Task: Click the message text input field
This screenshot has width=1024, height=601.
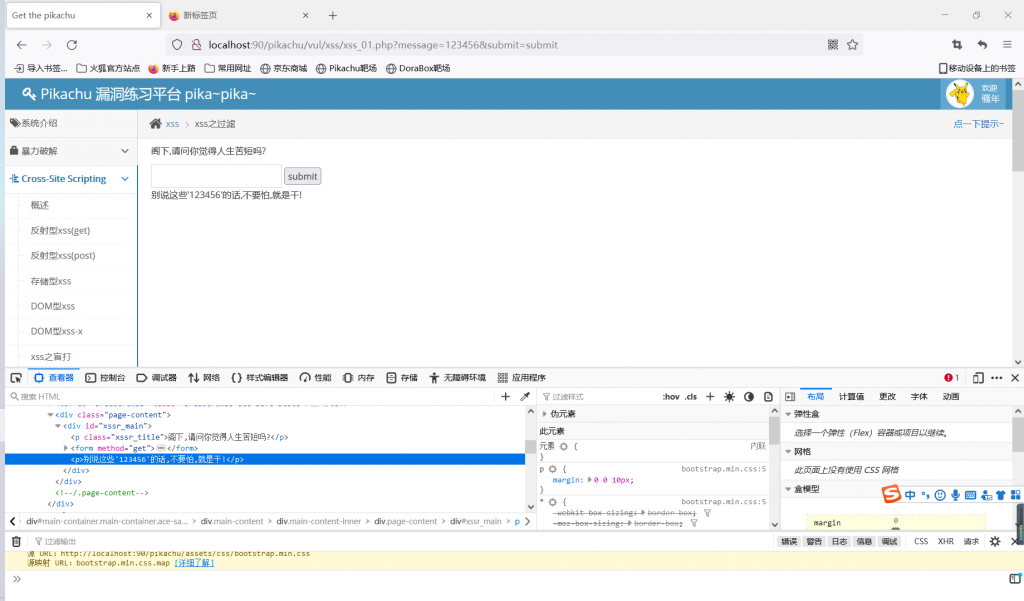Action: pos(216,176)
